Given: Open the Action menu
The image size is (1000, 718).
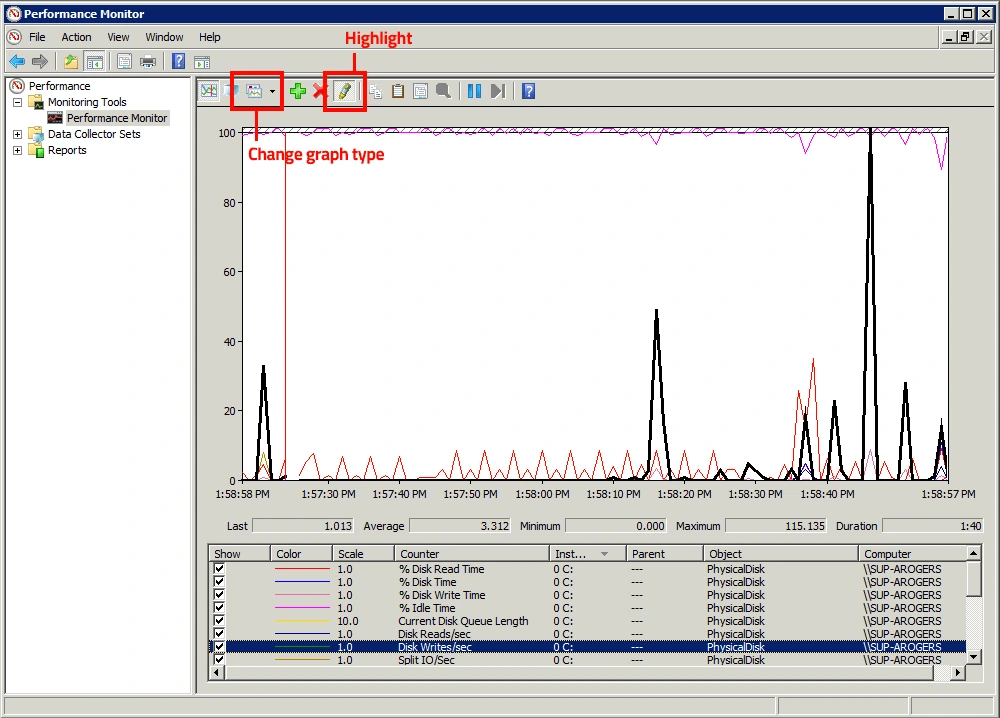Looking at the screenshot, I should tap(76, 37).
